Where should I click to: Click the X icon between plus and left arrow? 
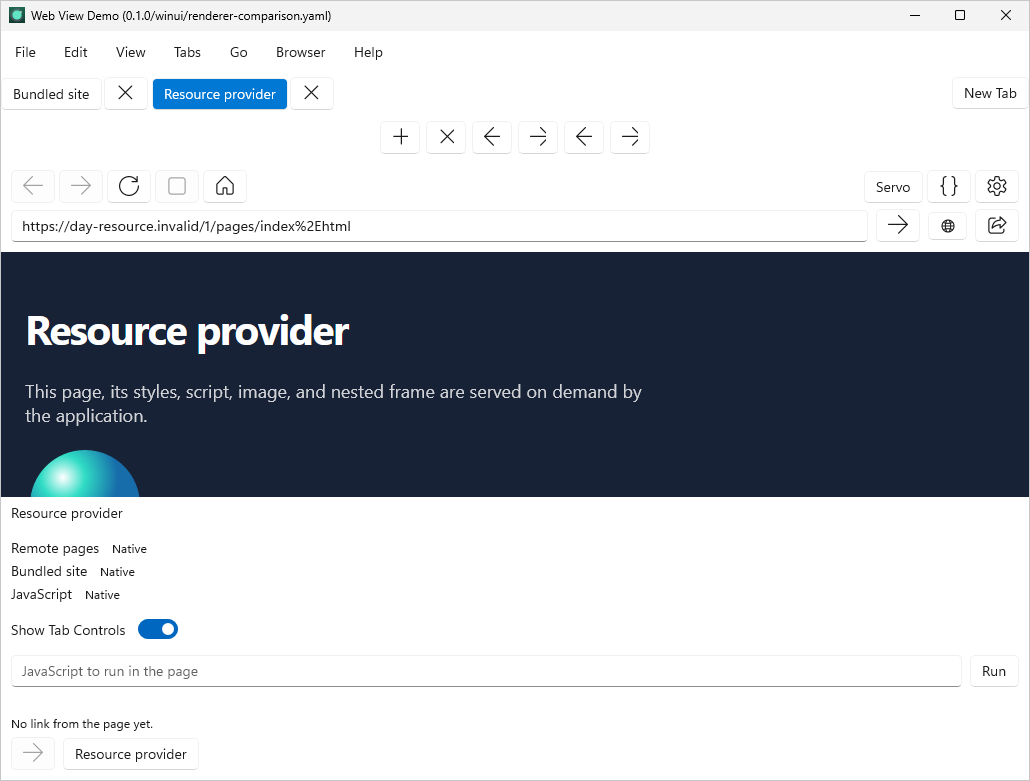click(446, 137)
